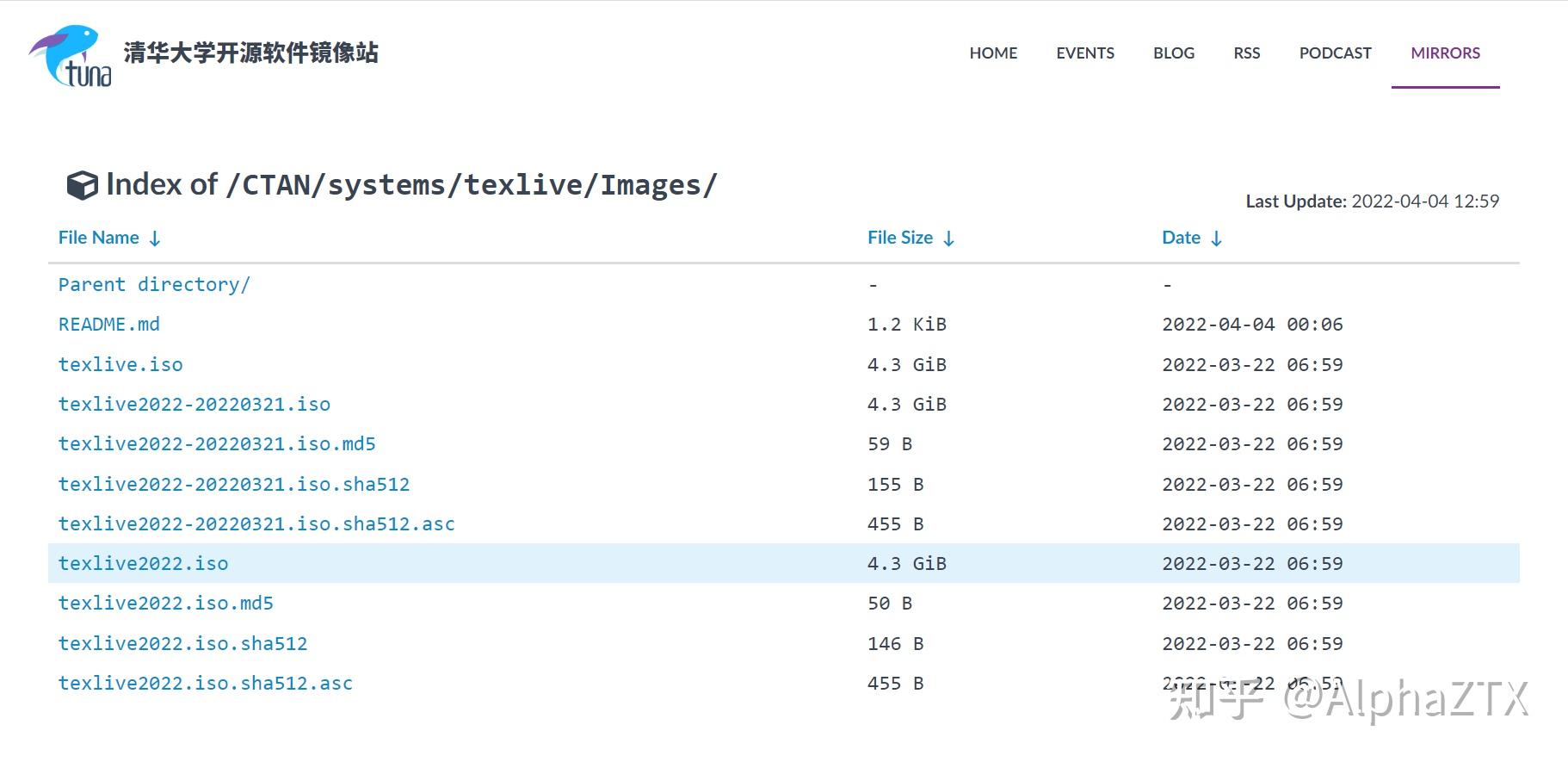
Task: Open the README.md file
Action: point(109,325)
